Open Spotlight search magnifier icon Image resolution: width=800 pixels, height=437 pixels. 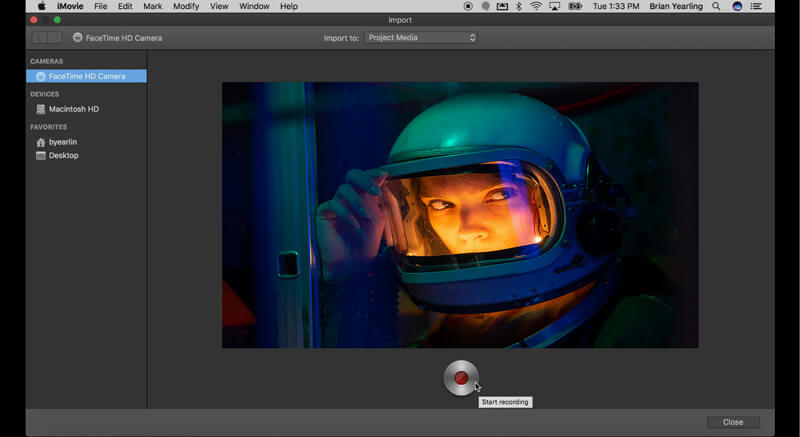[x=716, y=6]
